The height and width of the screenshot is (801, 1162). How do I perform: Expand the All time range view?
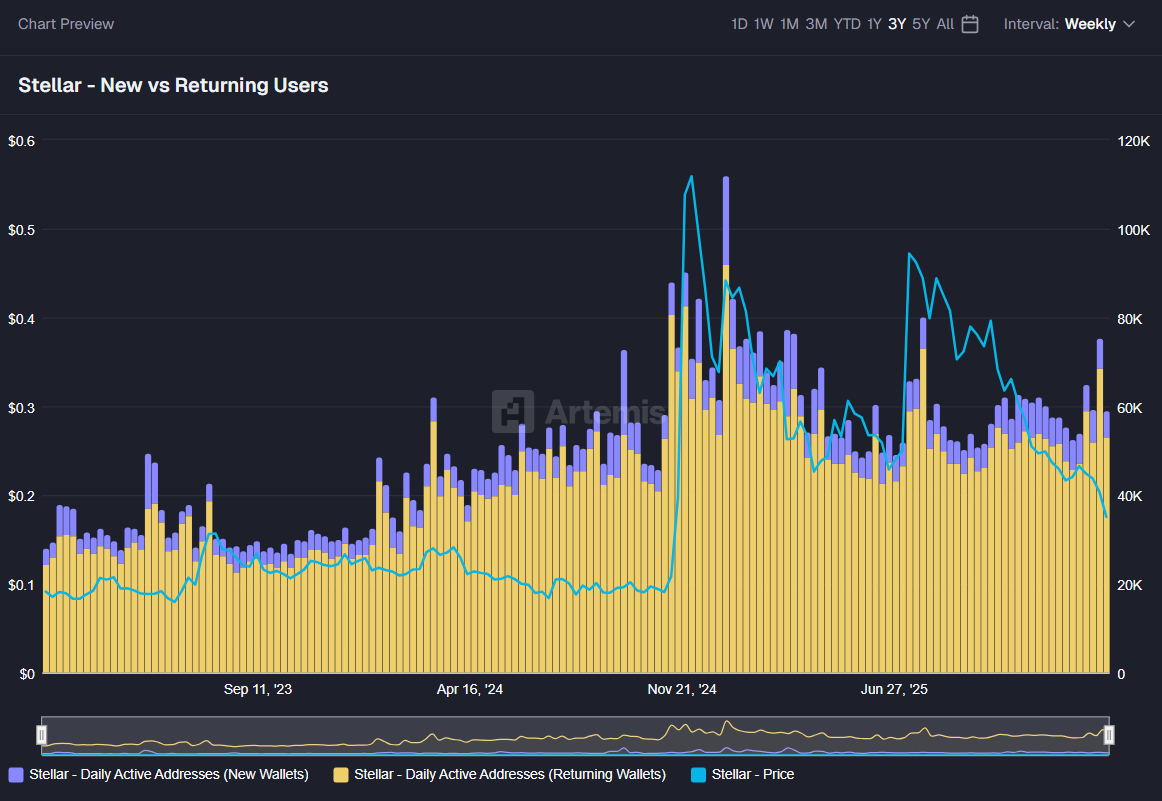click(944, 23)
